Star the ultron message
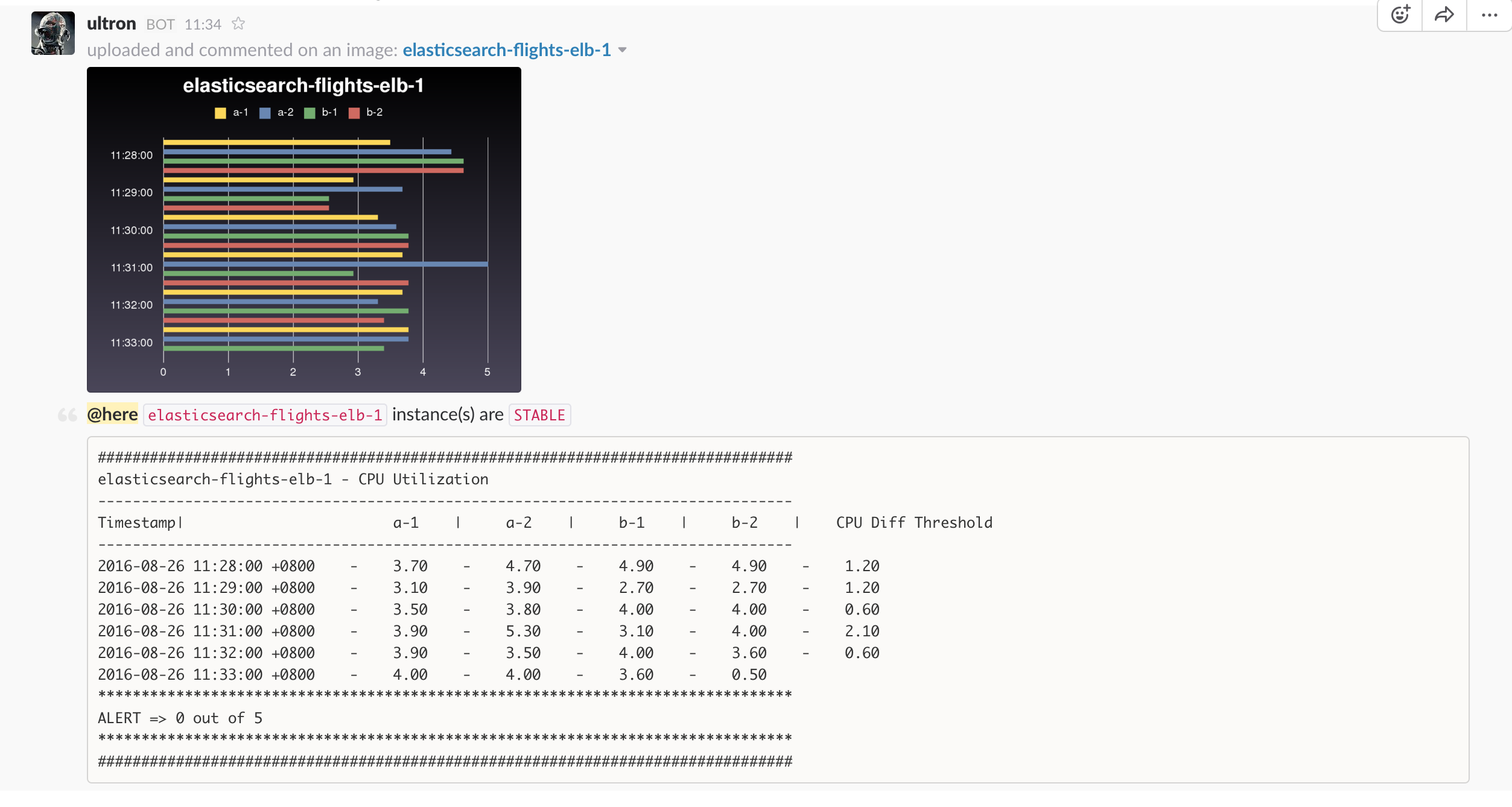The height and width of the screenshot is (807, 1512). [238, 24]
